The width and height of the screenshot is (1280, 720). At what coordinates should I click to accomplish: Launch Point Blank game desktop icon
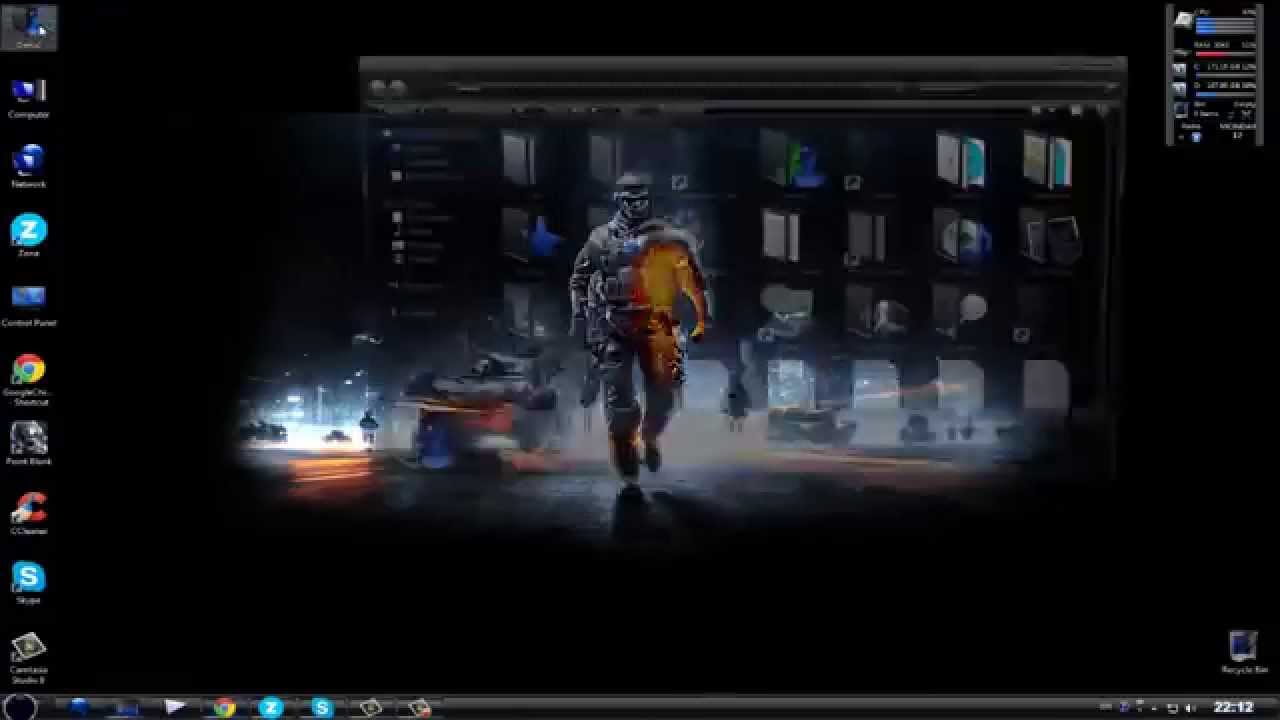tap(28, 444)
